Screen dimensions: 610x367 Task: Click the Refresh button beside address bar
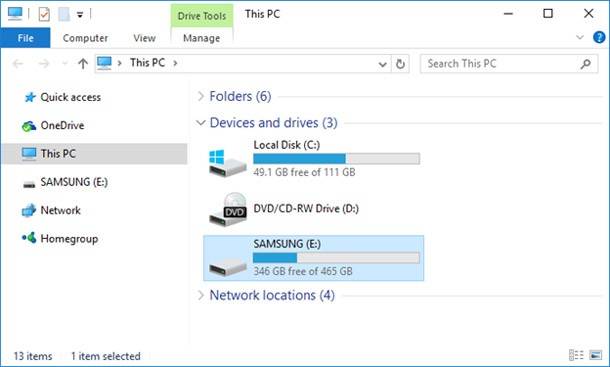(x=400, y=63)
